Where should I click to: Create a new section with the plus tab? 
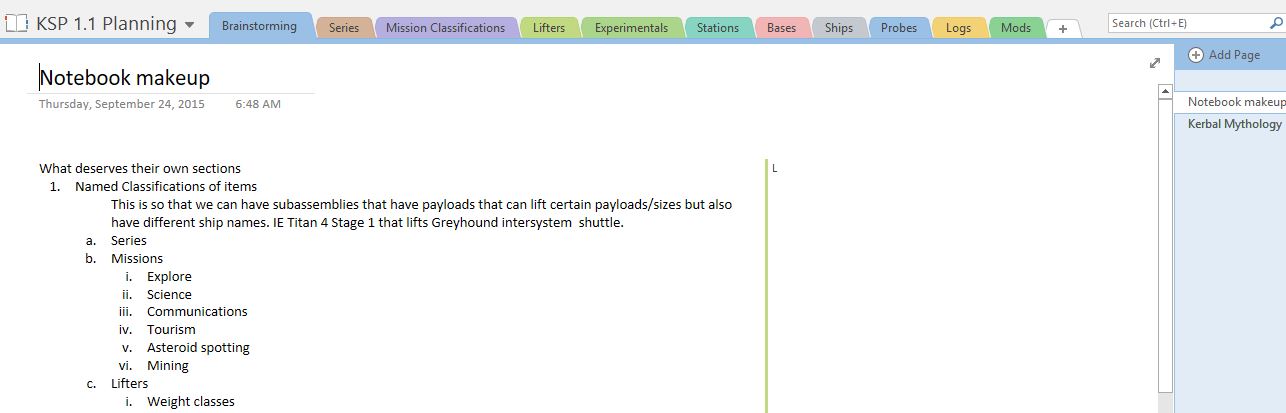[x=1062, y=29]
